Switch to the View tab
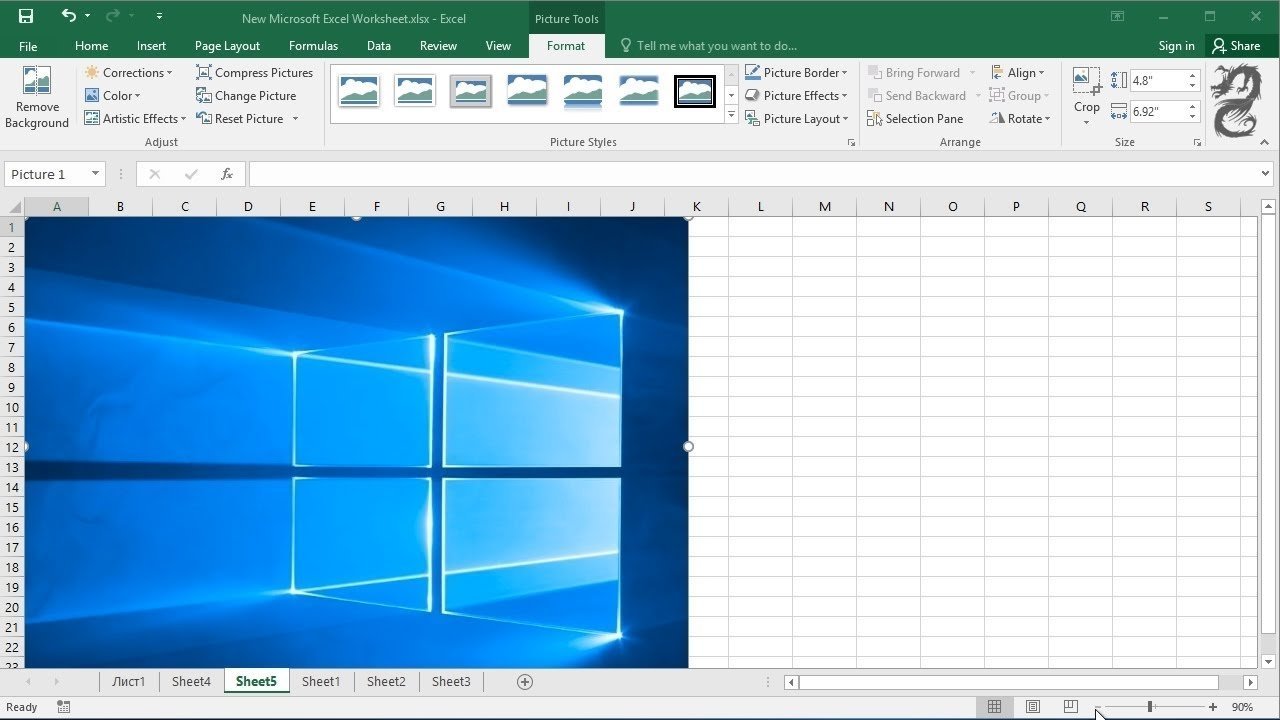The height and width of the screenshot is (720, 1280). coord(498,46)
